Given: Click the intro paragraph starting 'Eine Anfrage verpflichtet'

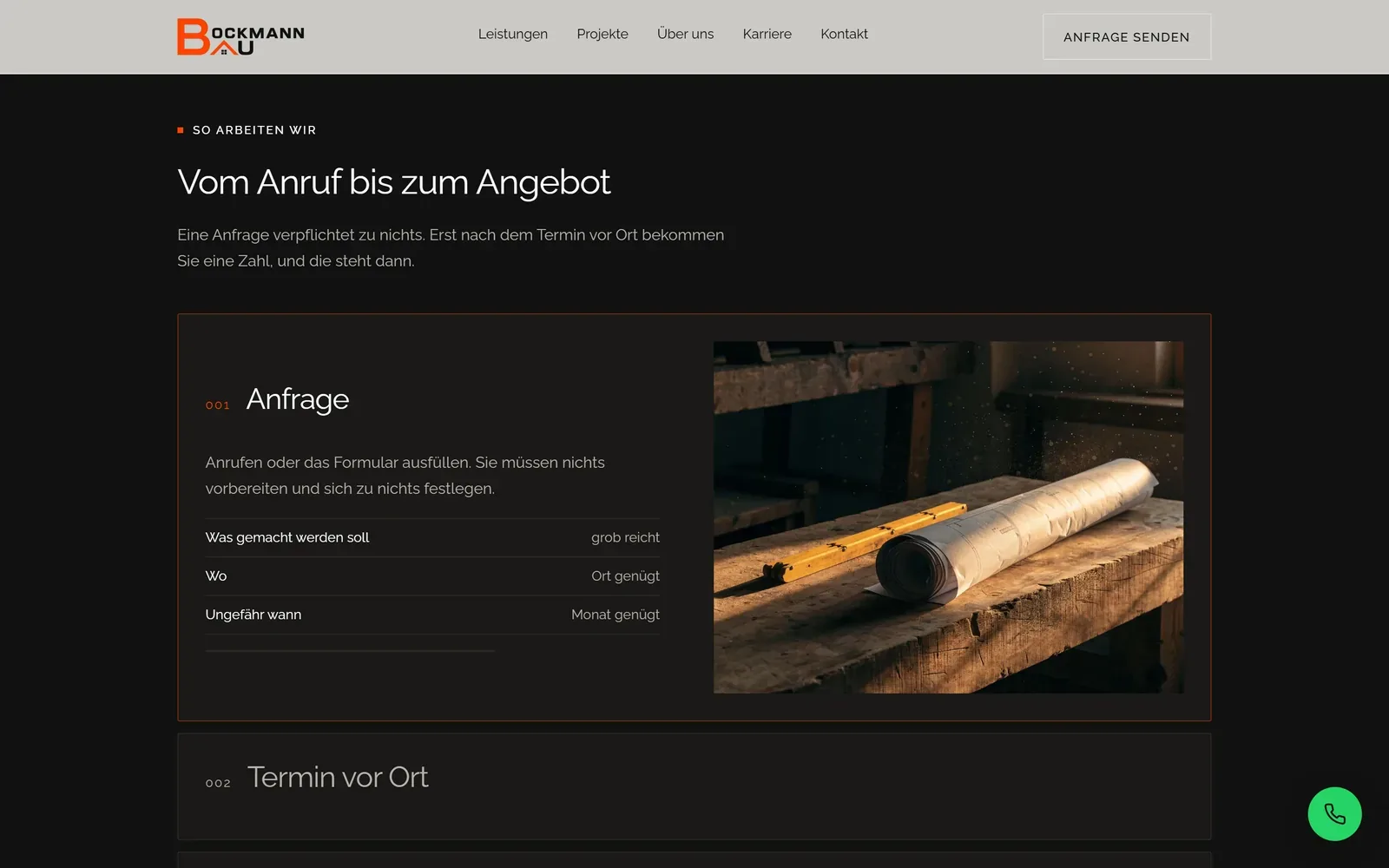Looking at the screenshot, I should coord(451,247).
